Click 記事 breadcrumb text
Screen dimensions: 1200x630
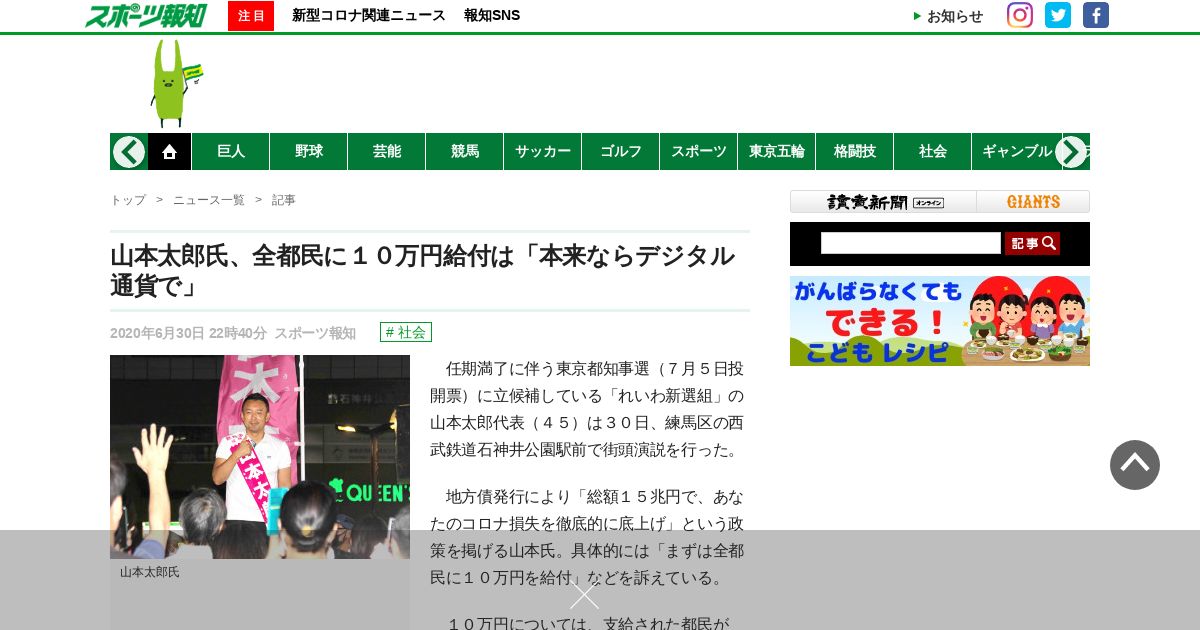pos(284,200)
